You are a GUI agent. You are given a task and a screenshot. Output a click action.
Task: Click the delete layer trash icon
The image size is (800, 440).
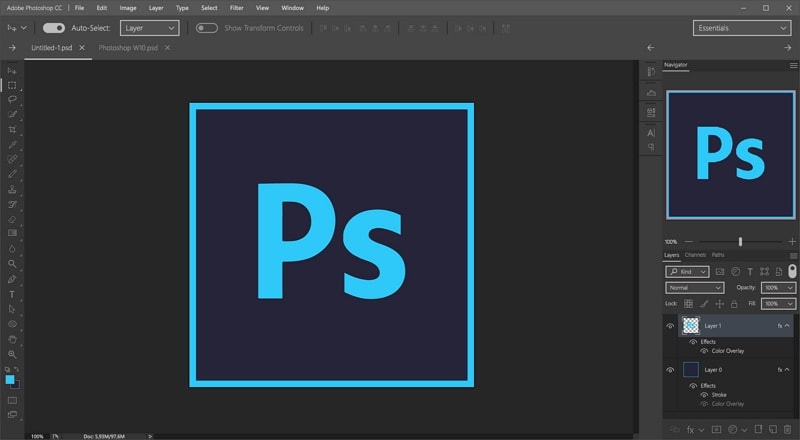(x=788, y=430)
